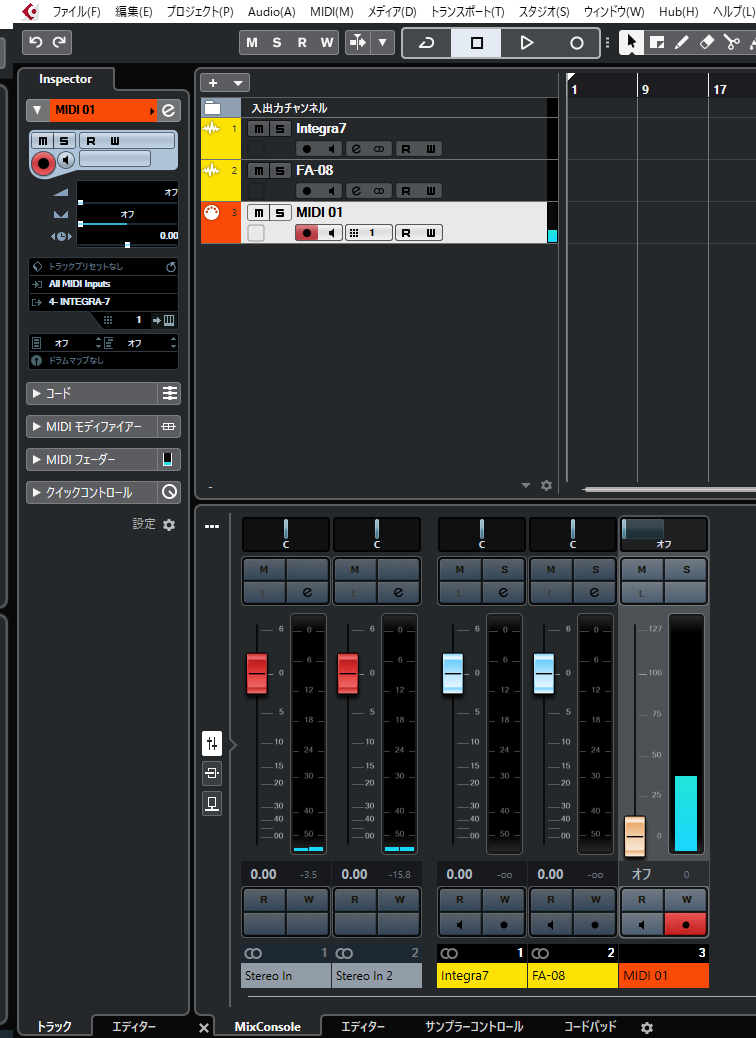
Task: Click MixConsole Sends view icon
Action: point(212,804)
